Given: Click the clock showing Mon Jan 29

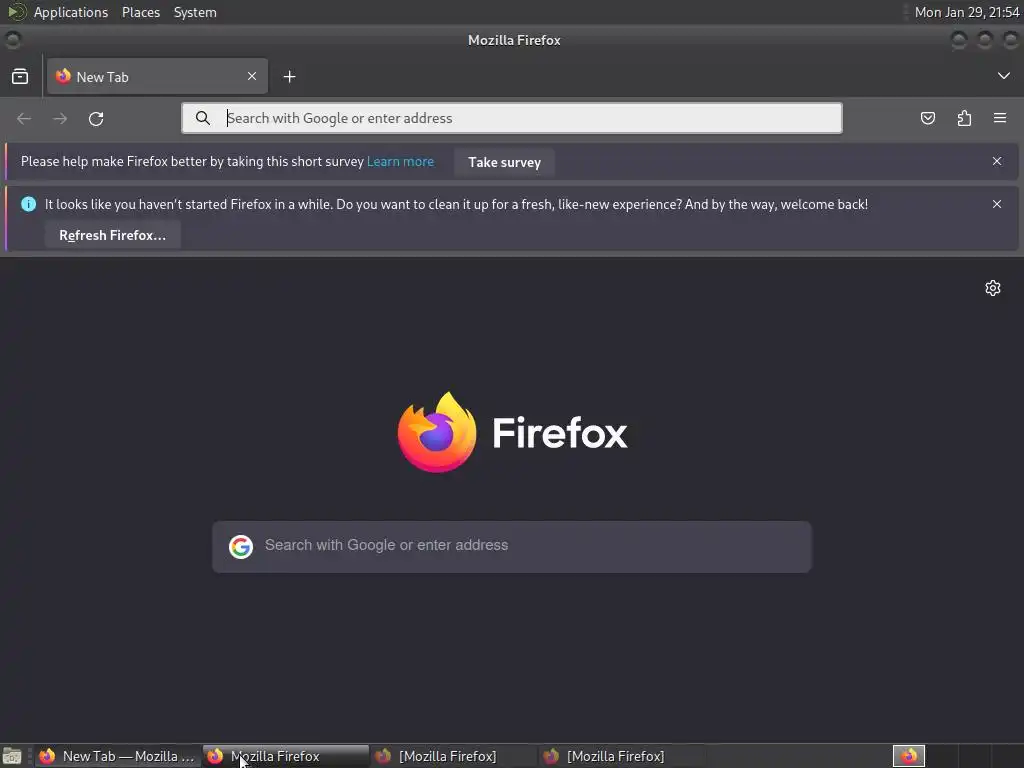Looking at the screenshot, I should point(967,12).
